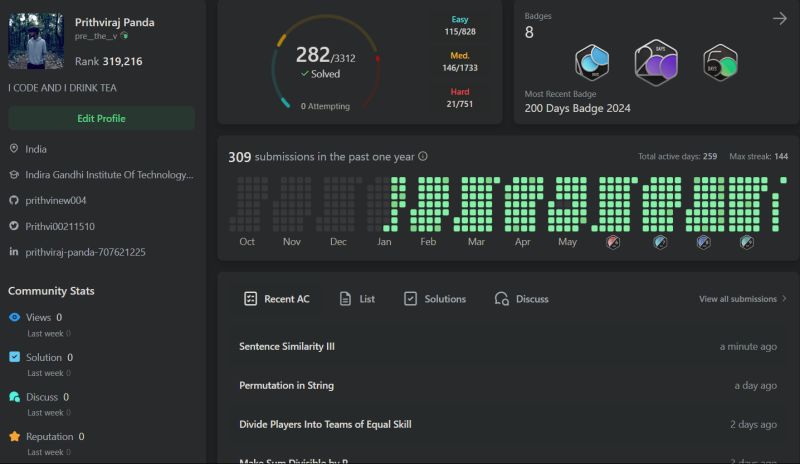Switch to the List tab
Screen dimensions: 800x464
357,299
